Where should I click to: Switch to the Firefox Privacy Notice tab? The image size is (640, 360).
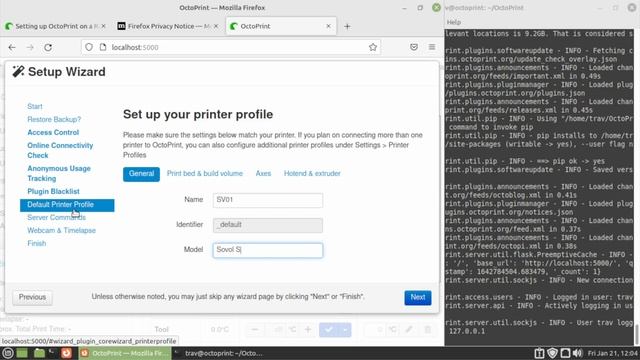tap(168, 26)
